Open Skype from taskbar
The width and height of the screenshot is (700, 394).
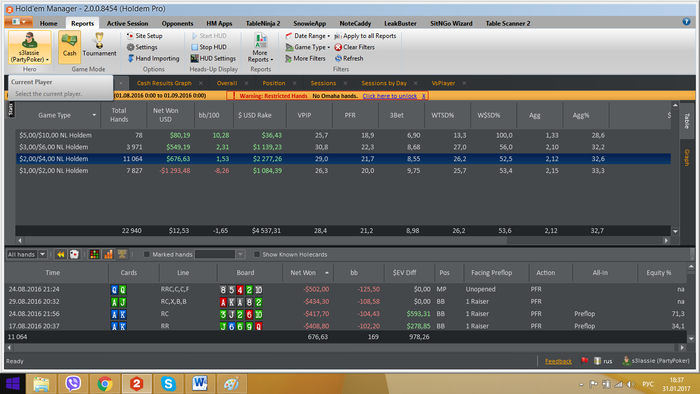click(x=168, y=384)
